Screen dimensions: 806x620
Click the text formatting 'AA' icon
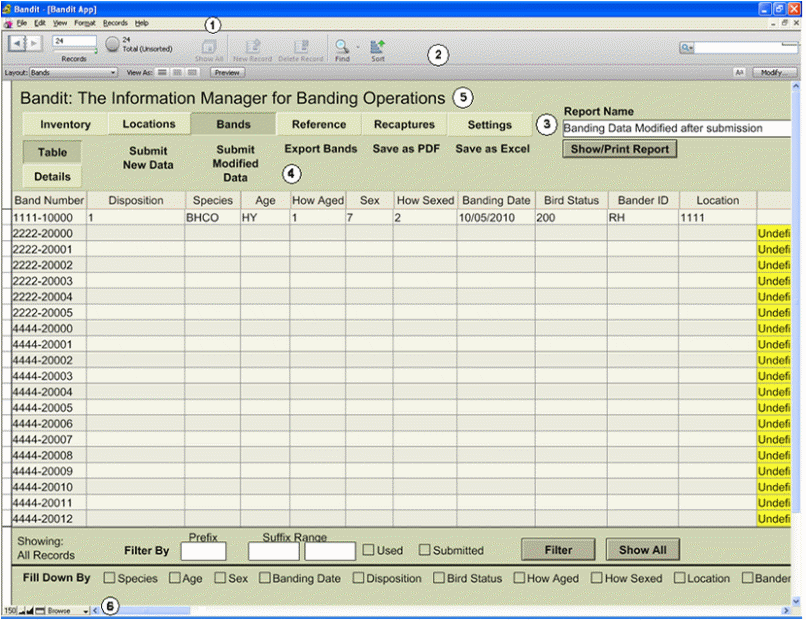739,73
